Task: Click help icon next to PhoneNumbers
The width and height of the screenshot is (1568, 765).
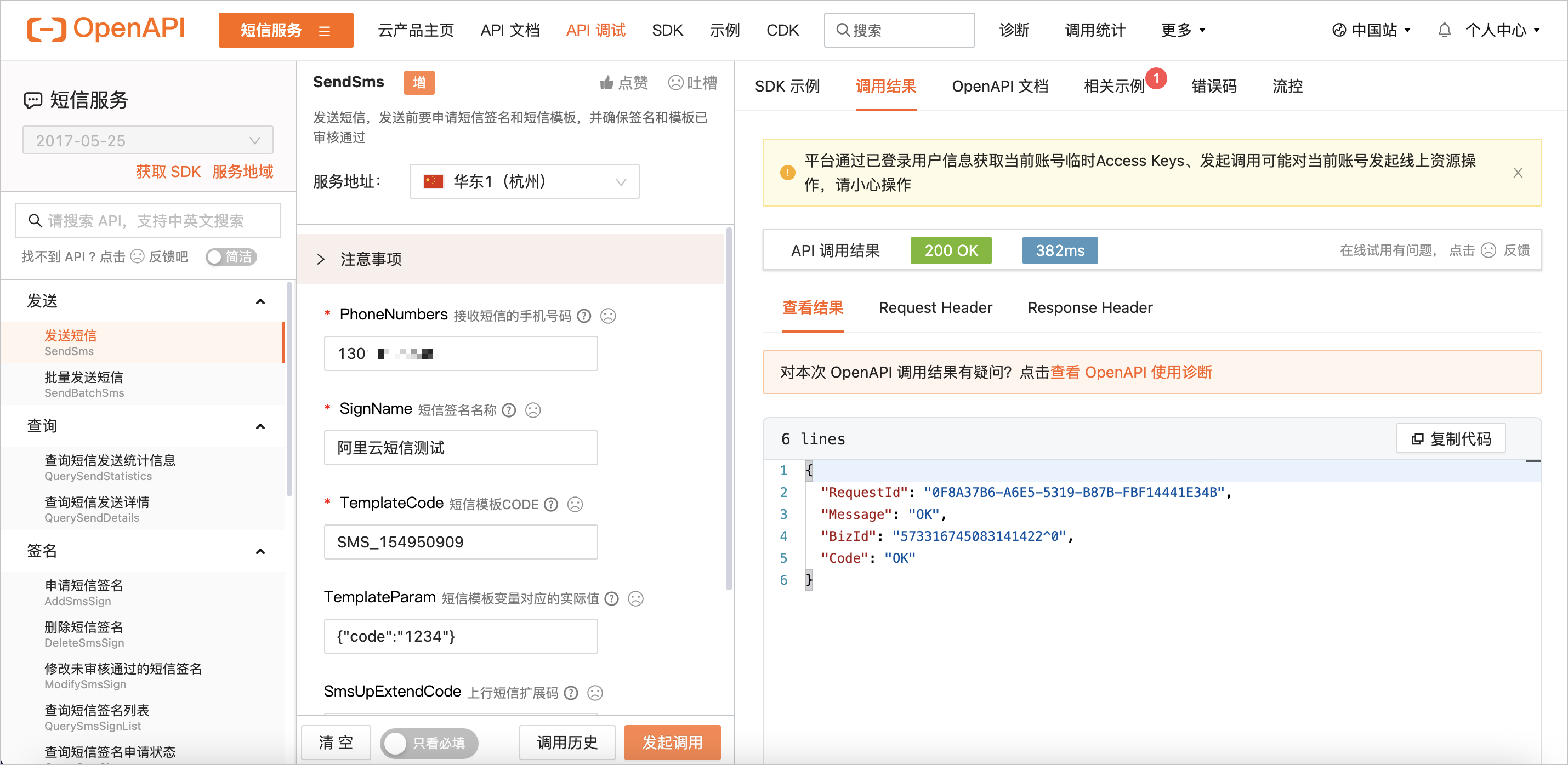Action: click(584, 316)
